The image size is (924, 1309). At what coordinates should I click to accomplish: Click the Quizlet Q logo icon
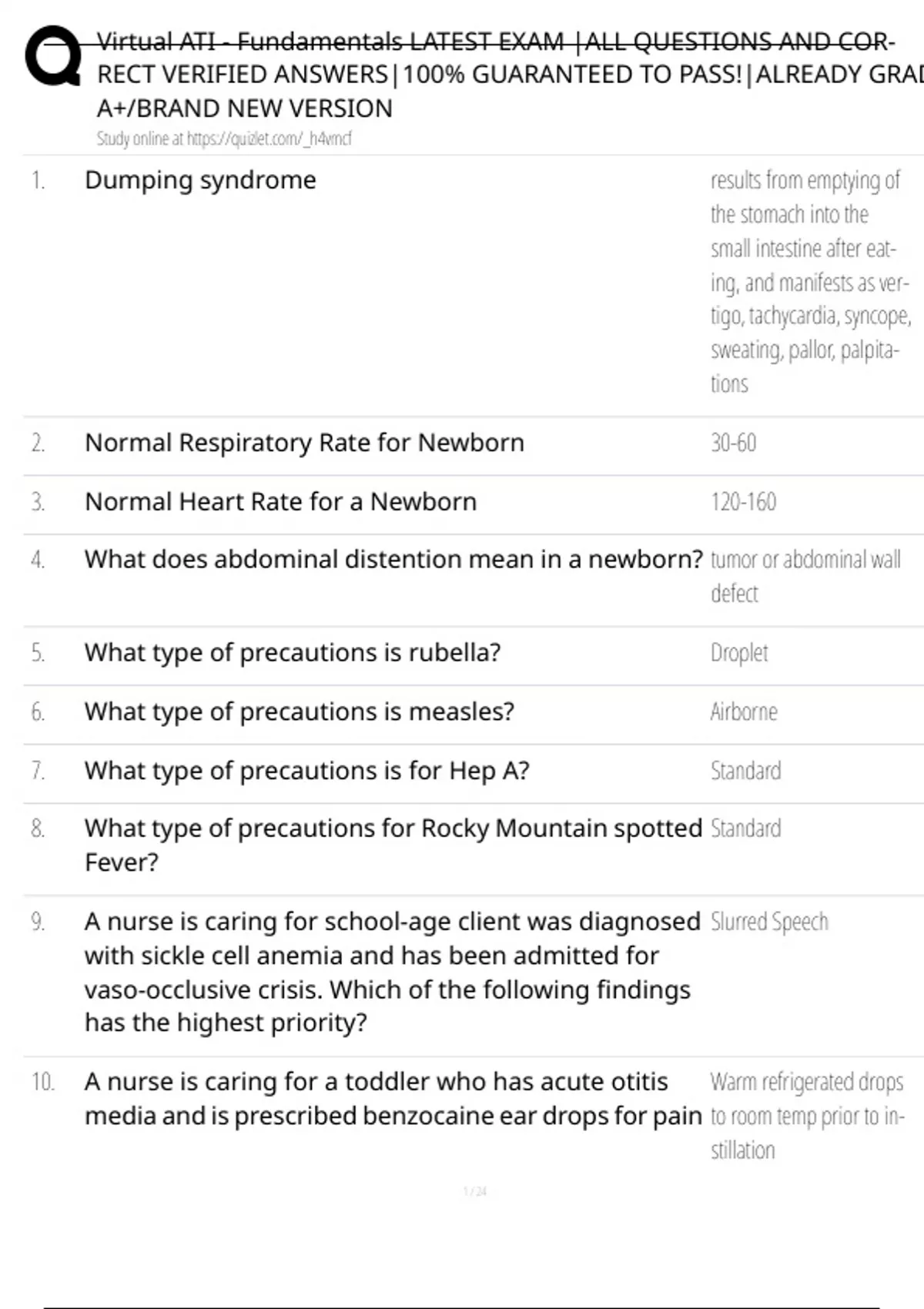pos(52,56)
